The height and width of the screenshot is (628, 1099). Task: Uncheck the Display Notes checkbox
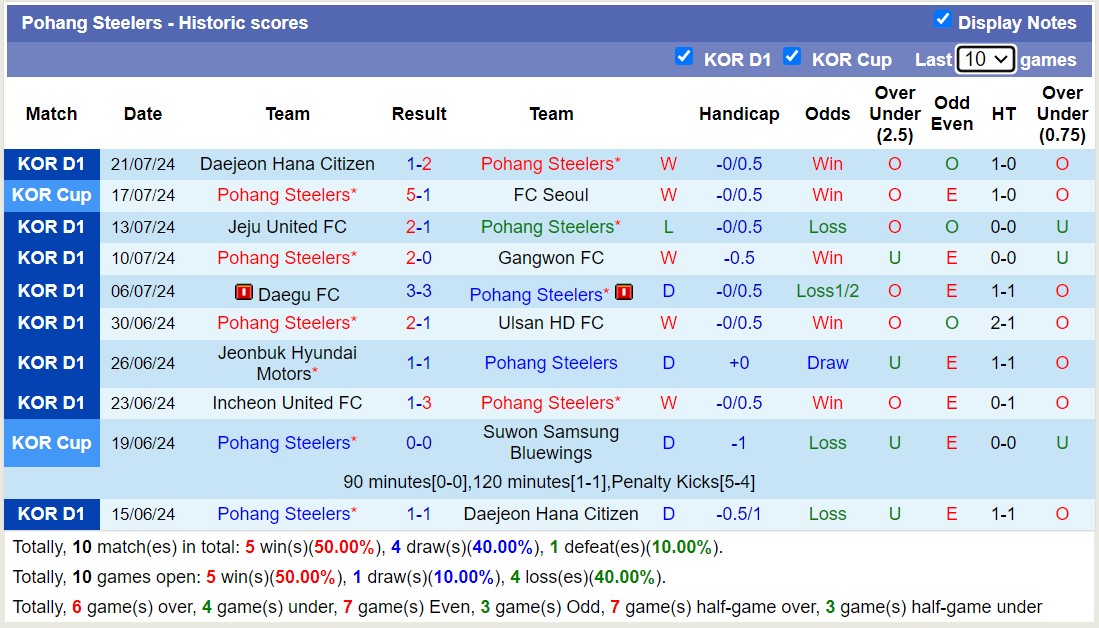coord(942,20)
